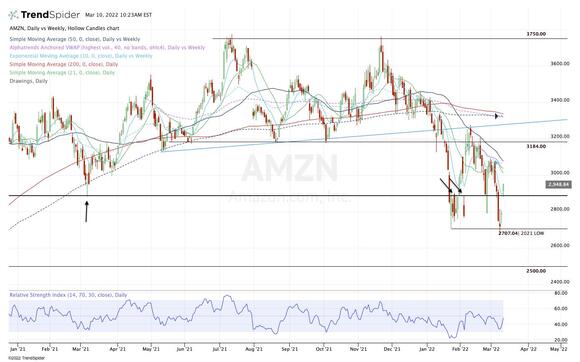The width and height of the screenshot is (580, 362).
Task: Select the Simple Moving Average (200) legend entry
Action: click(x=64, y=64)
